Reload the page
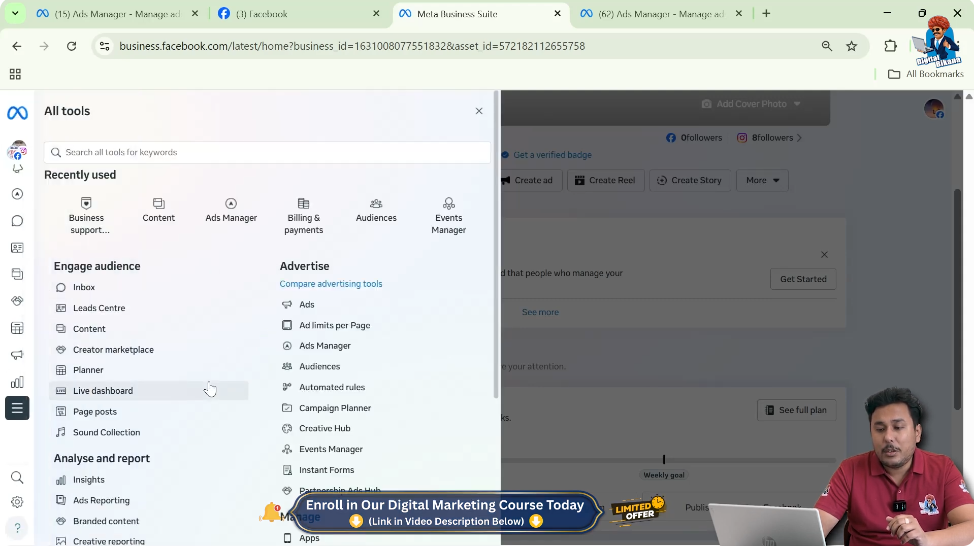The width and height of the screenshot is (974, 546). [71, 46]
